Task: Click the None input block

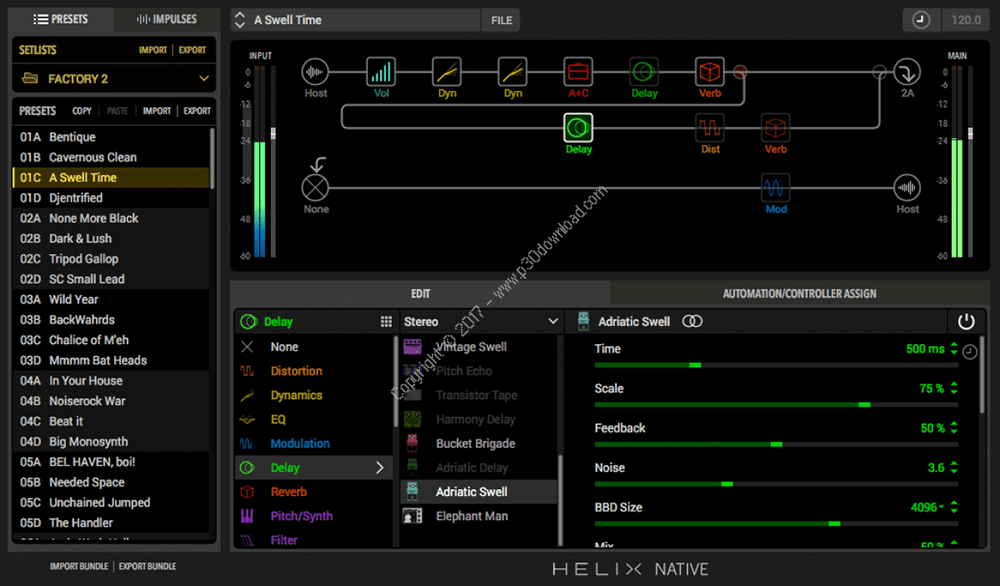Action: (315, 188)
